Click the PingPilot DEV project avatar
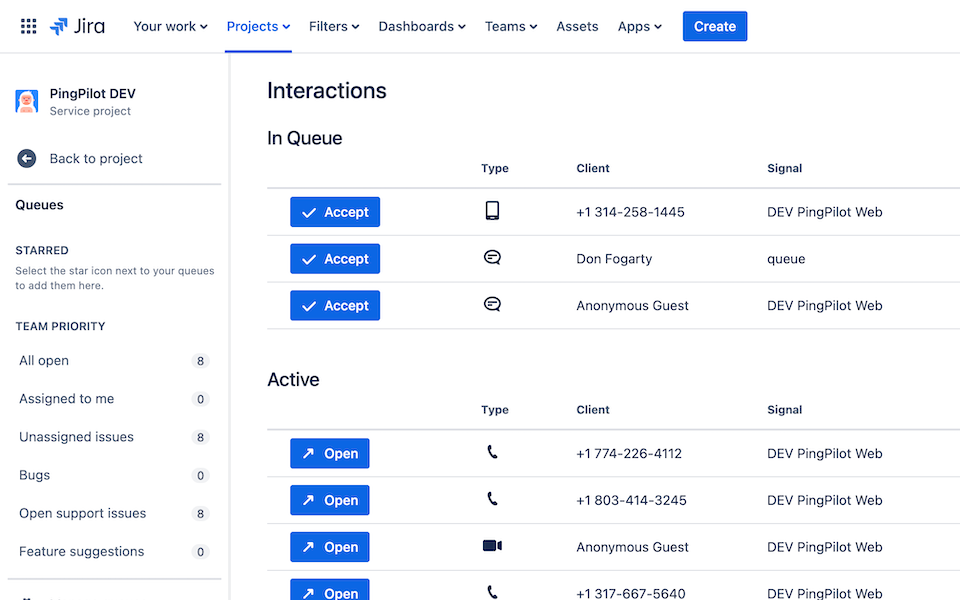Screen dimensions: 960x600 coord(26,102)
